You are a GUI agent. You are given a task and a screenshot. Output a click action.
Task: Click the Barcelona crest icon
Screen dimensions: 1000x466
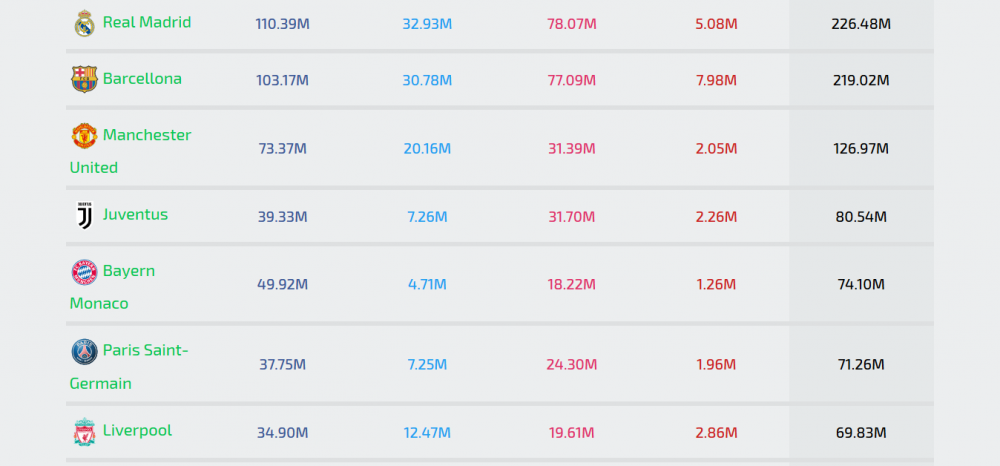84,79
